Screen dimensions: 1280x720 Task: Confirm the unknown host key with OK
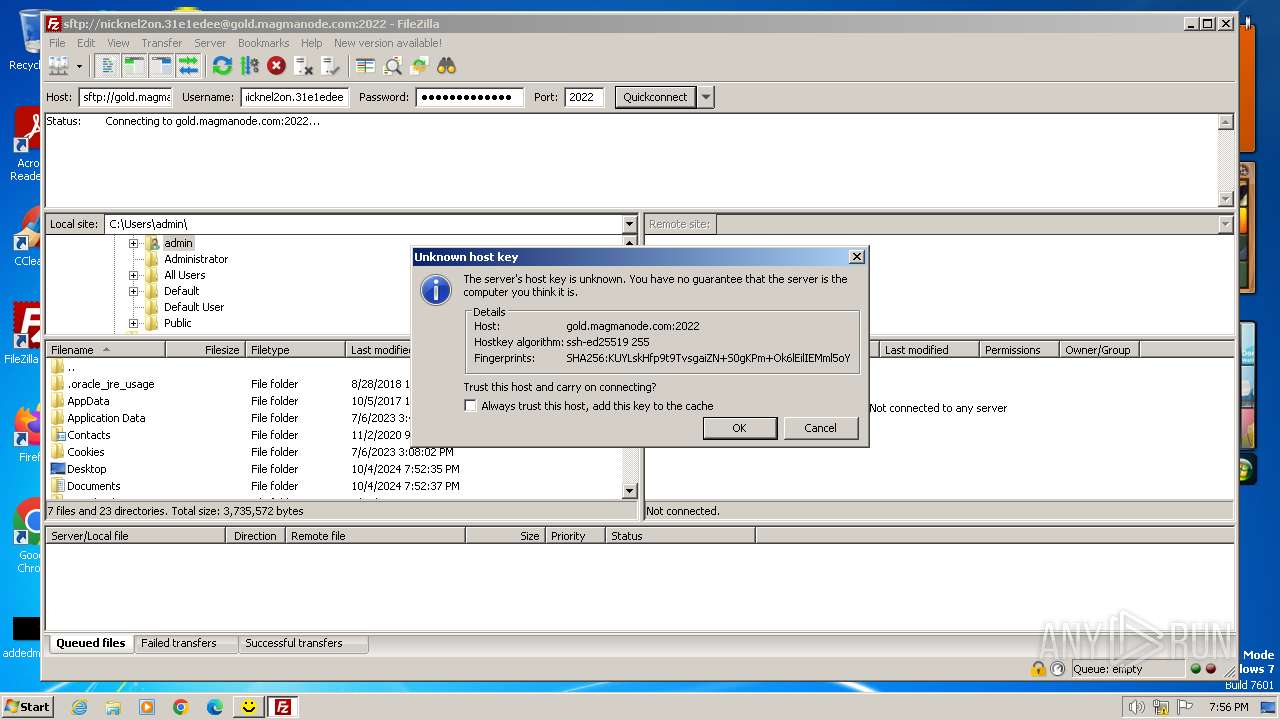[x=739, y=428]
